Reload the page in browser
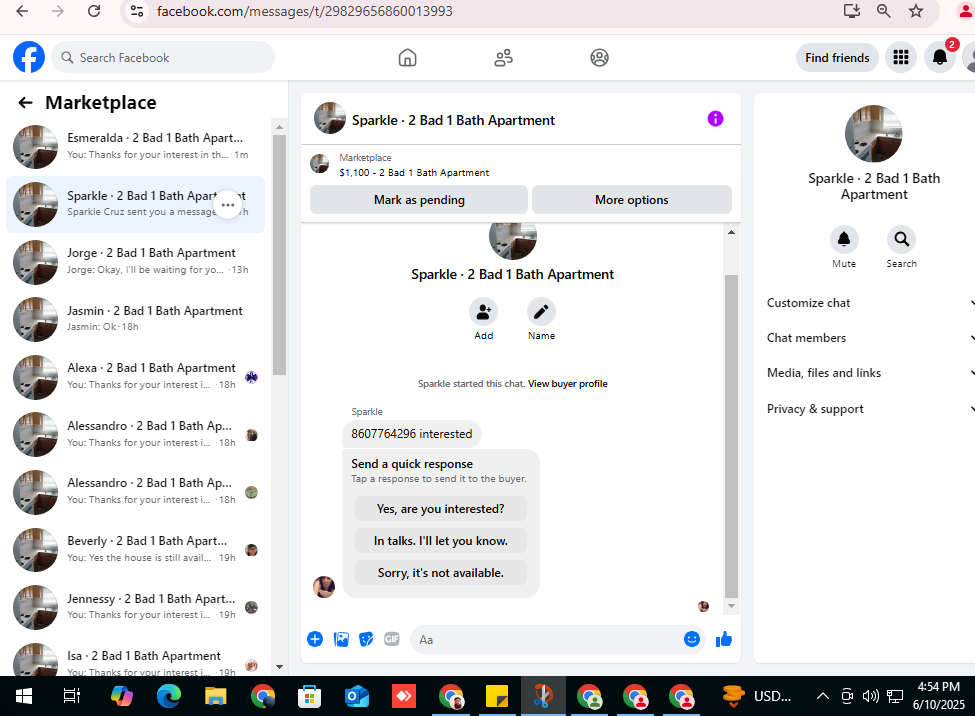This screenshot has height=716, width=975. (x=94, y=11)
